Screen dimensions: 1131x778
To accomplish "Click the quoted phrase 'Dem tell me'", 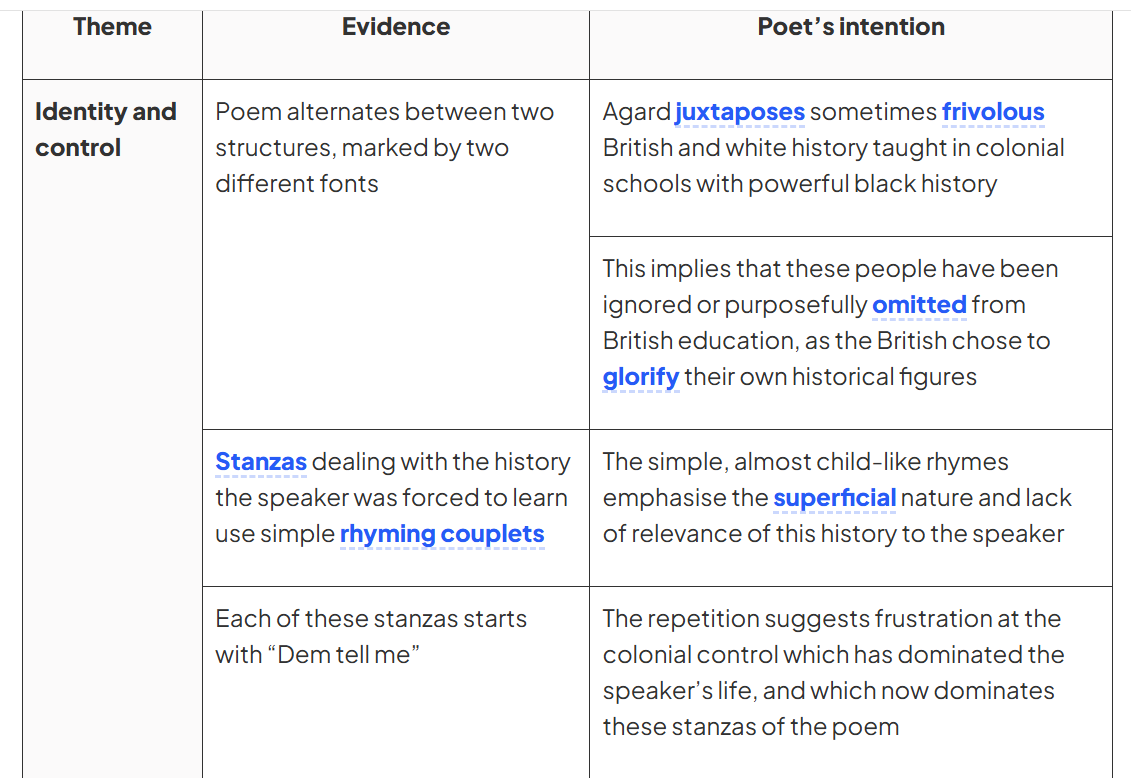I will [344, 655].
